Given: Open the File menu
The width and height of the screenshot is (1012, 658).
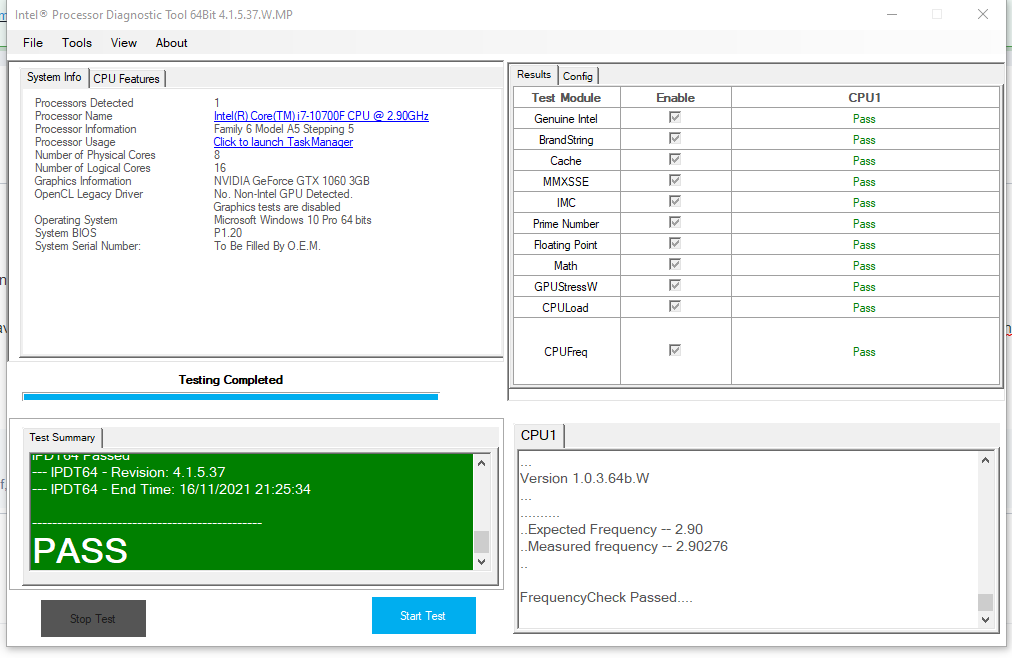Looking at the screenshot, I should tap(33, 43).
